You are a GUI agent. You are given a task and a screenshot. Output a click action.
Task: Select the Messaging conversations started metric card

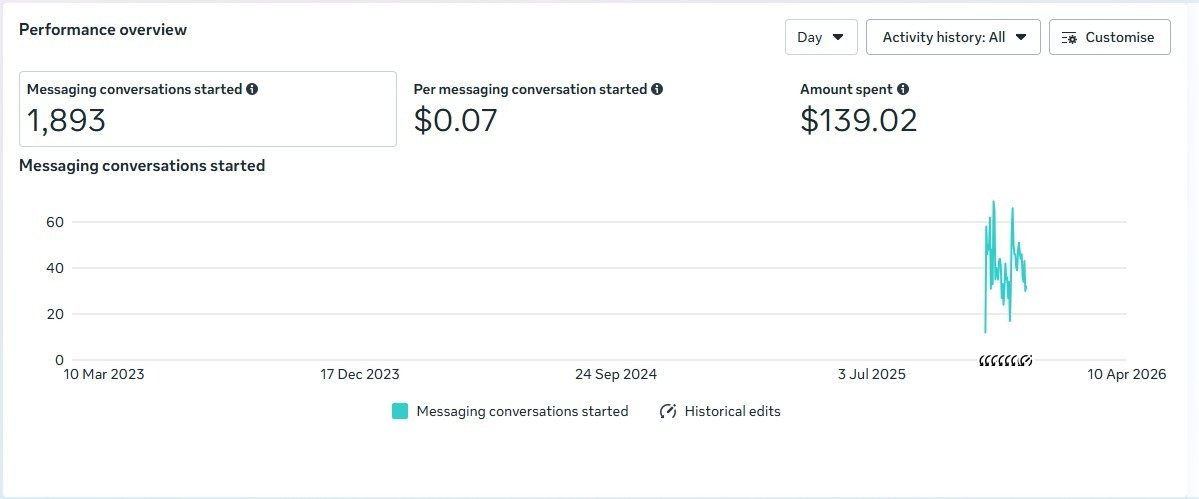coord(208,109)
